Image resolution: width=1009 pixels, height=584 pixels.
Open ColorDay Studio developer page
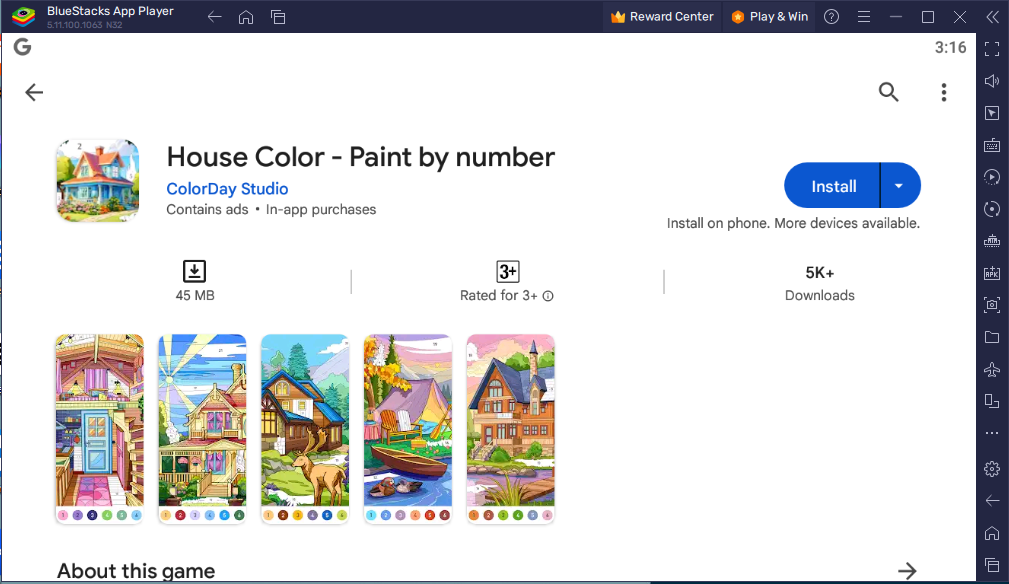[227, 188]
